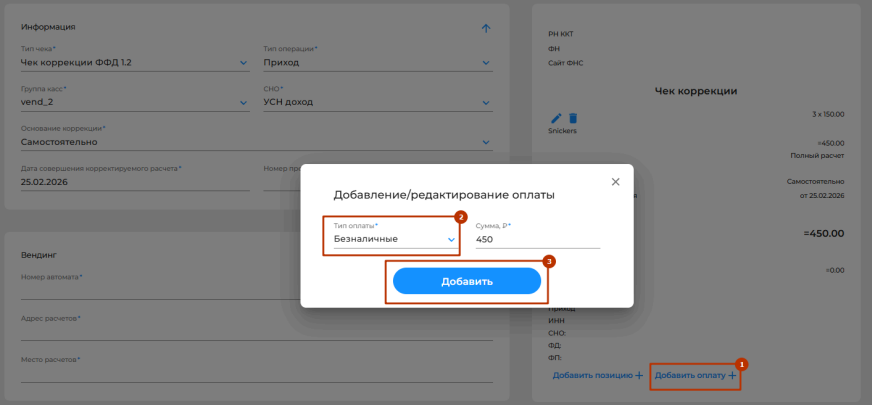The width and height of the screenshot is (872, 405).
Task: Close the payment dialog with the X
Action: point(615,182)
